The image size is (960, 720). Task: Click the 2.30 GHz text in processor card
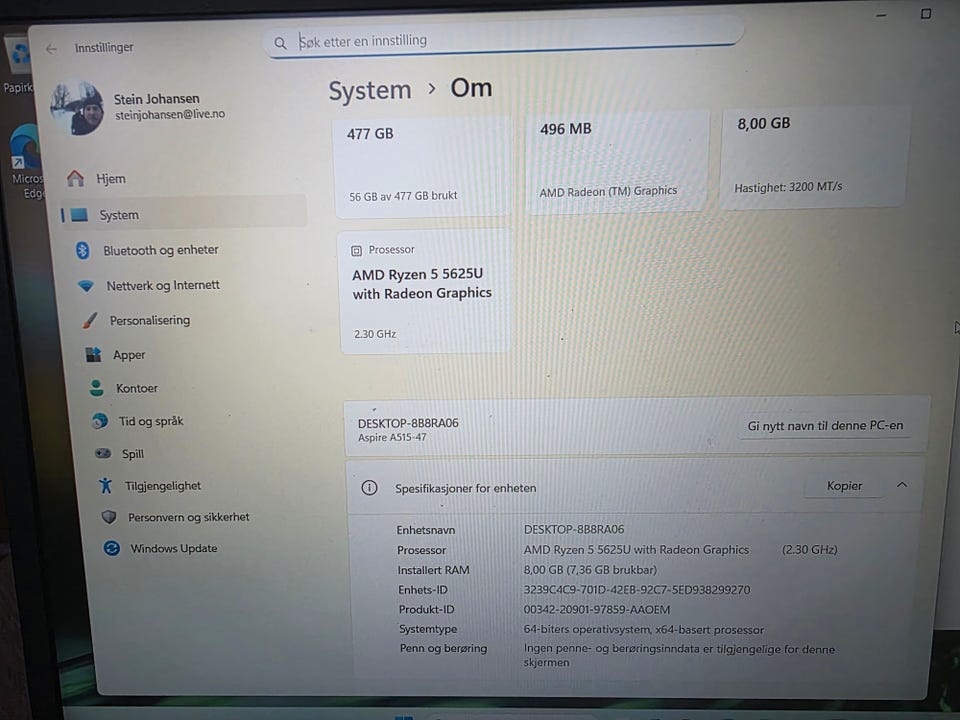tap(375, 334)
